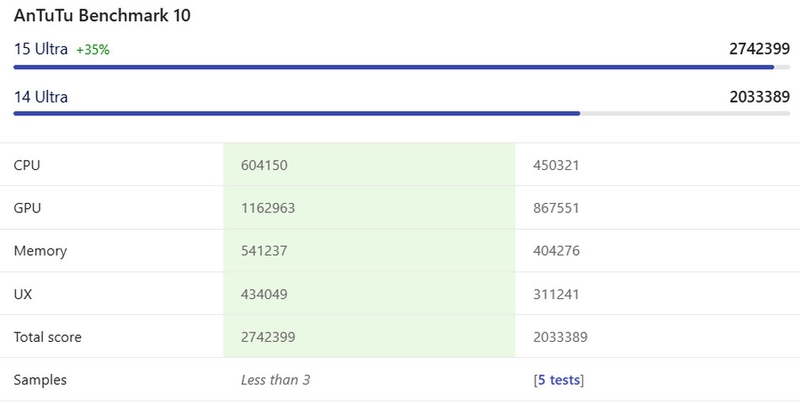
Task: Click the 14 Ultra device name
Action: point(41,97)
